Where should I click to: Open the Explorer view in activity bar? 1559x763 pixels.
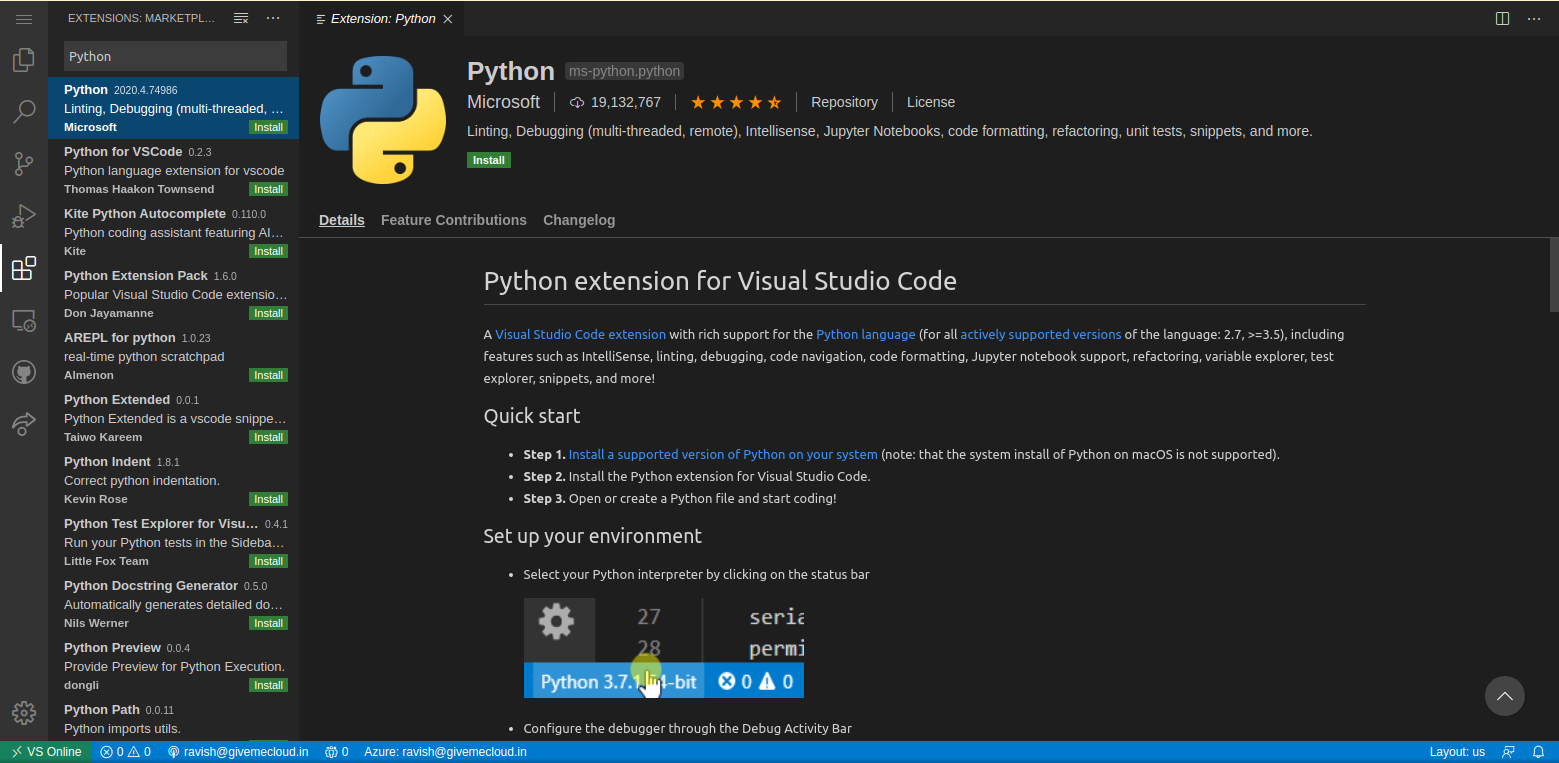click(24, 60)
